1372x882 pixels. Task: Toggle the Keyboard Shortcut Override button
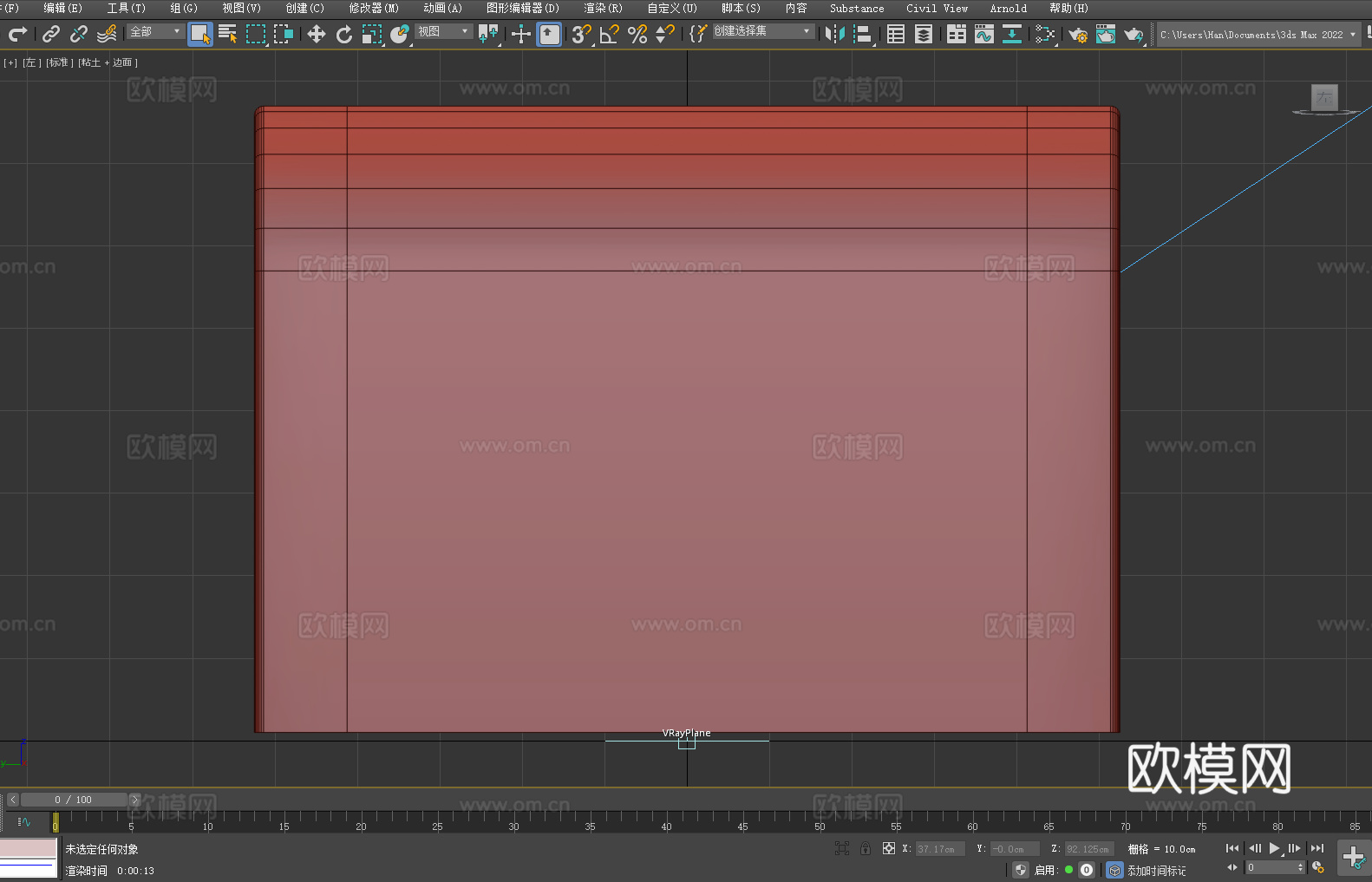pos(549,34)
